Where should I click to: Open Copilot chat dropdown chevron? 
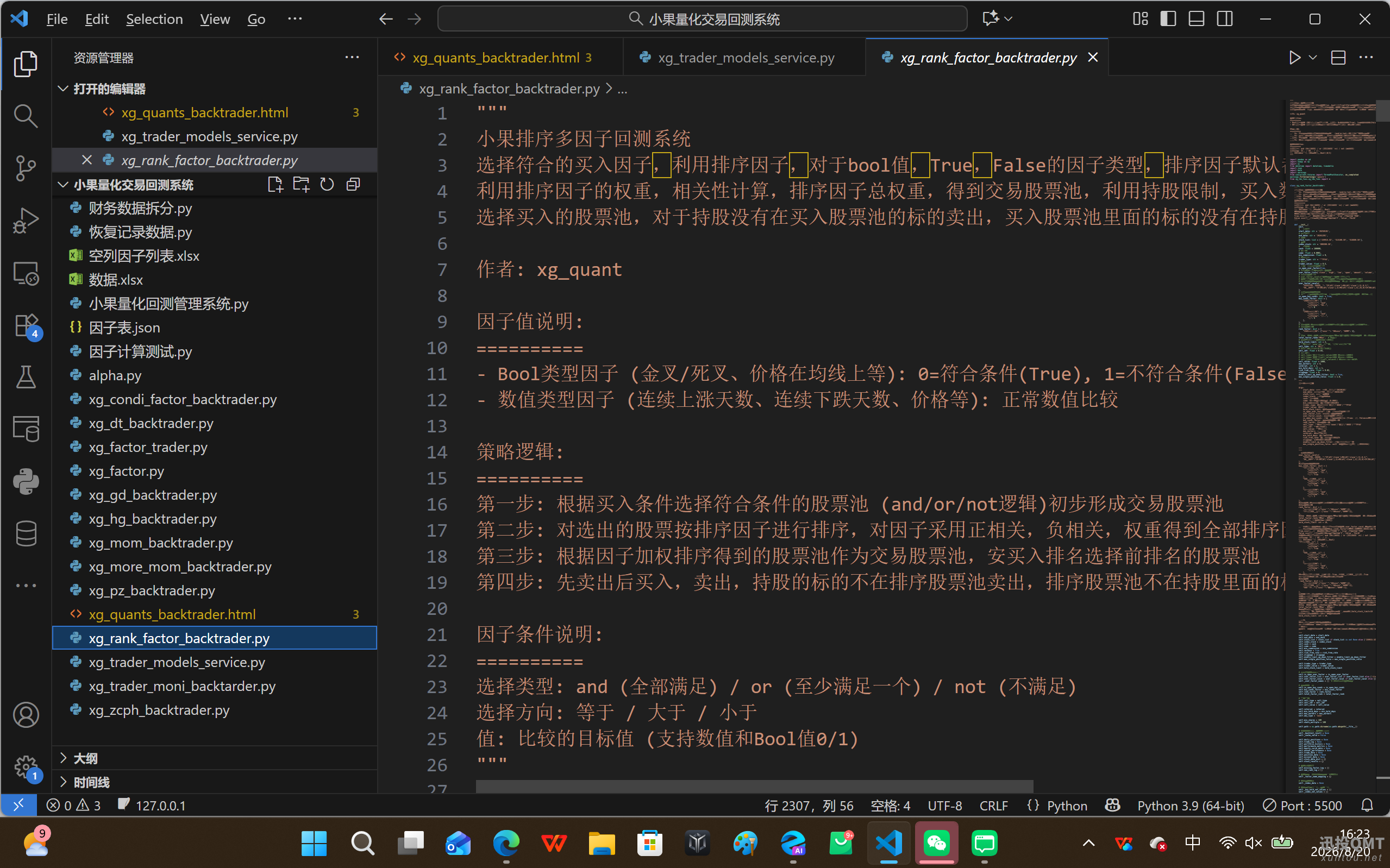tap(1008, 19)
